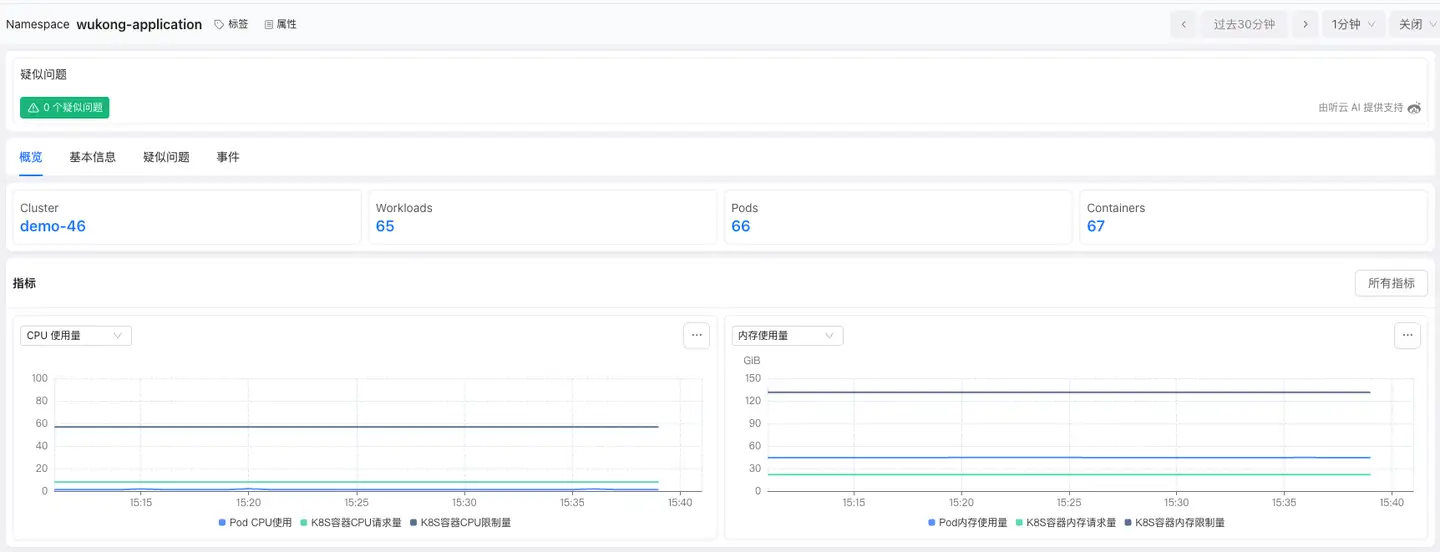This screenshot has height=552, width=1440.
Task: Click the 过去30分钟 time range field
Action: tap(1244, 24)
